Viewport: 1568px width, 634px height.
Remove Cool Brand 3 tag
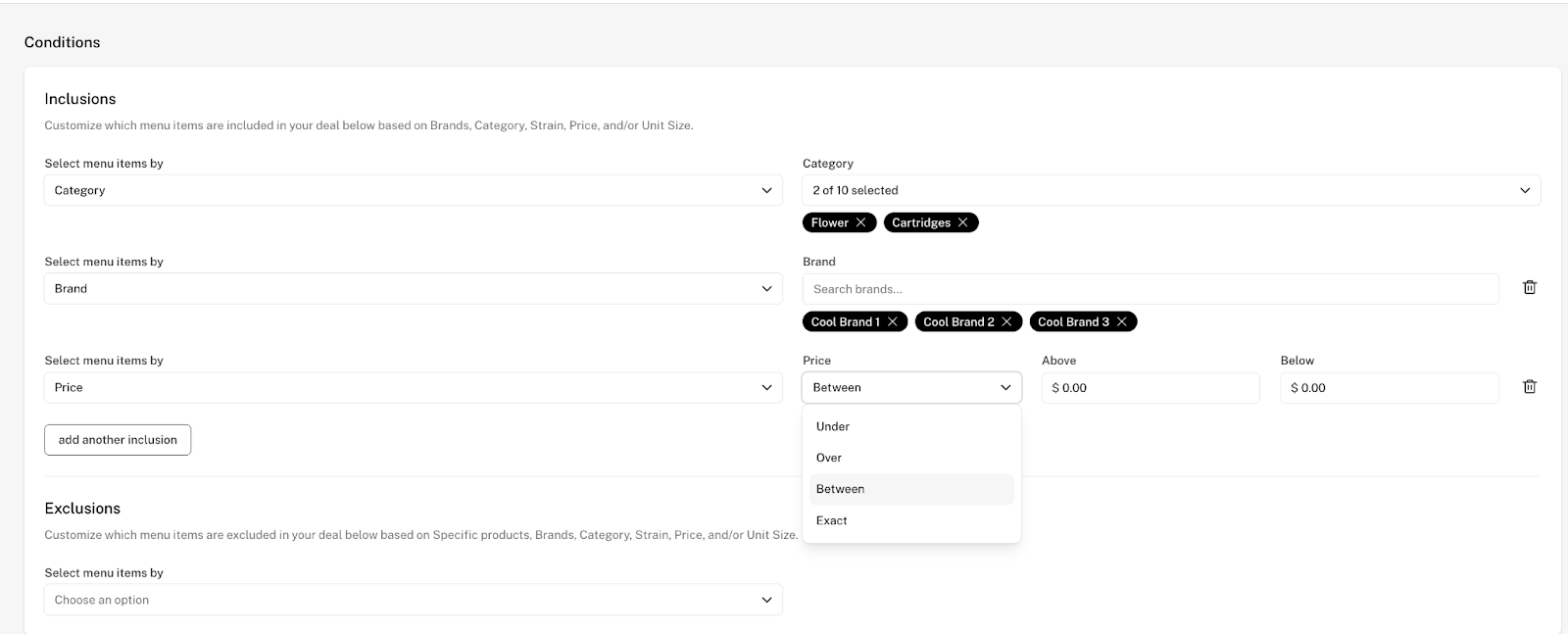click(x=1121, y=321)
